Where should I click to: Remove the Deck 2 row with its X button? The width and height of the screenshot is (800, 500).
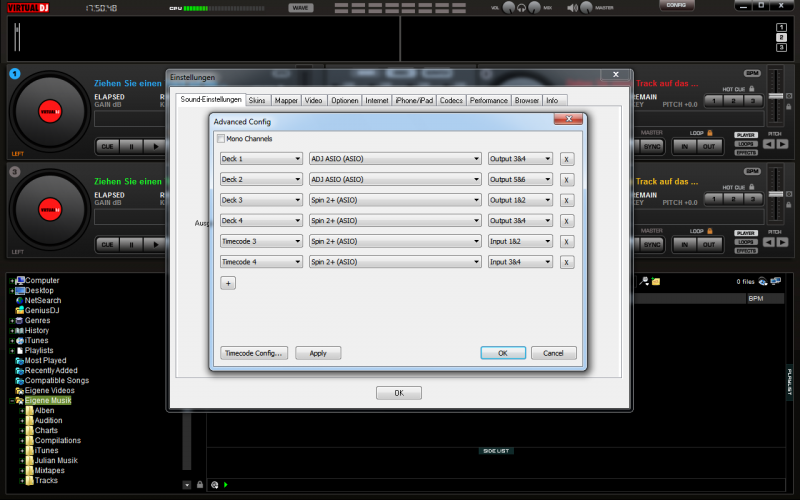[566, 180]
